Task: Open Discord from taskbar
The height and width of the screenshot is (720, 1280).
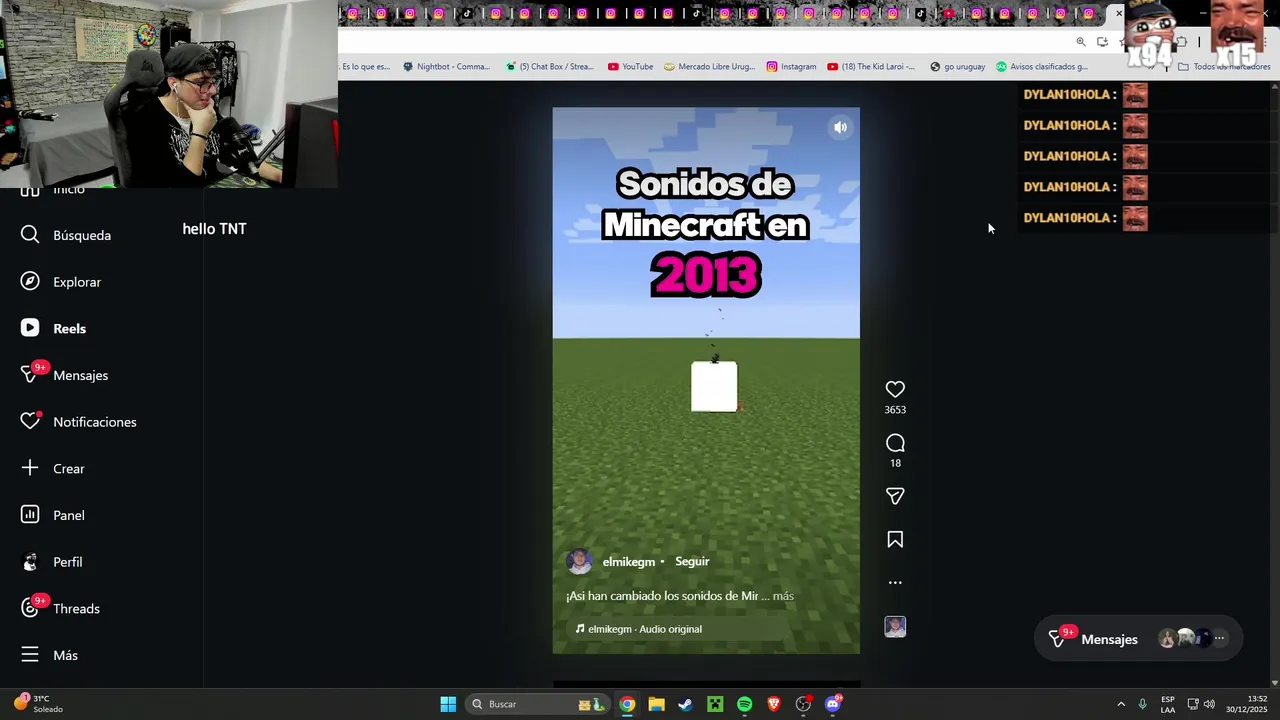Action: (833, 704)
